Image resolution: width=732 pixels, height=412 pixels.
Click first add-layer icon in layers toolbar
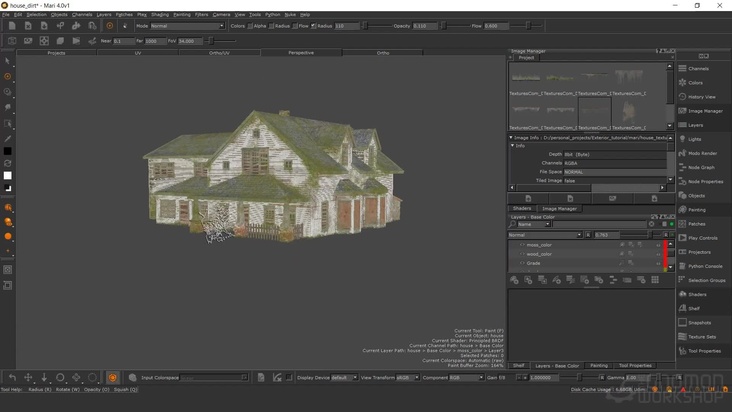[x=514, y=279]
